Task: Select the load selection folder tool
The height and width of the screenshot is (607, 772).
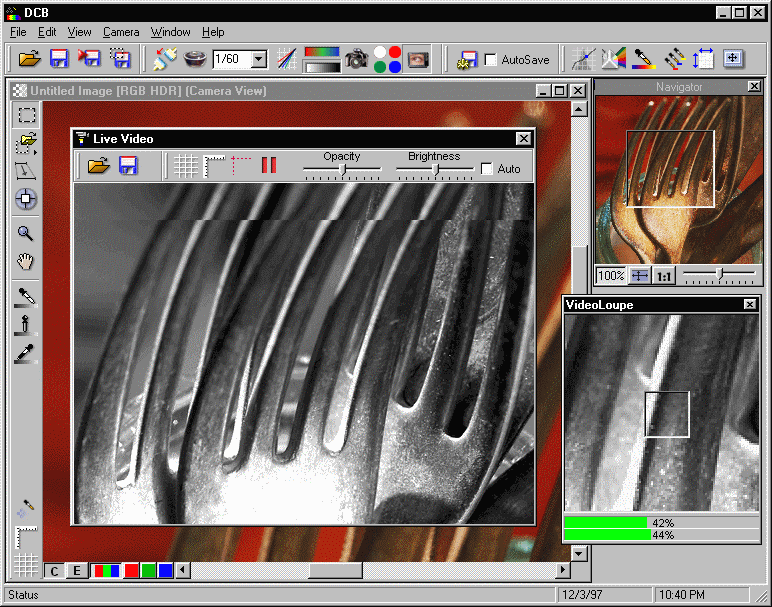Action: click(x=27, y=143)
